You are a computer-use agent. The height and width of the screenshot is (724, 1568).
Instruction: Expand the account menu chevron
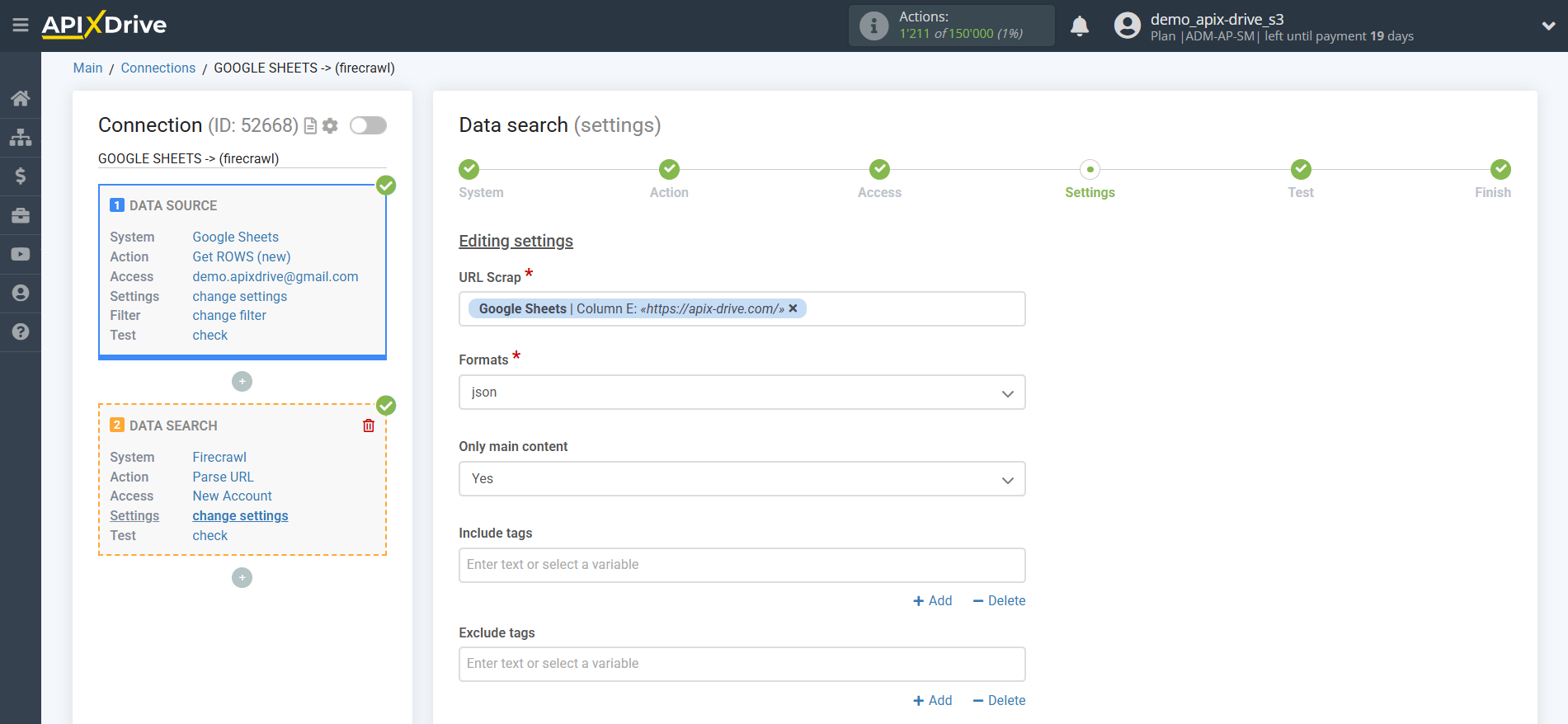(1548, 26)
